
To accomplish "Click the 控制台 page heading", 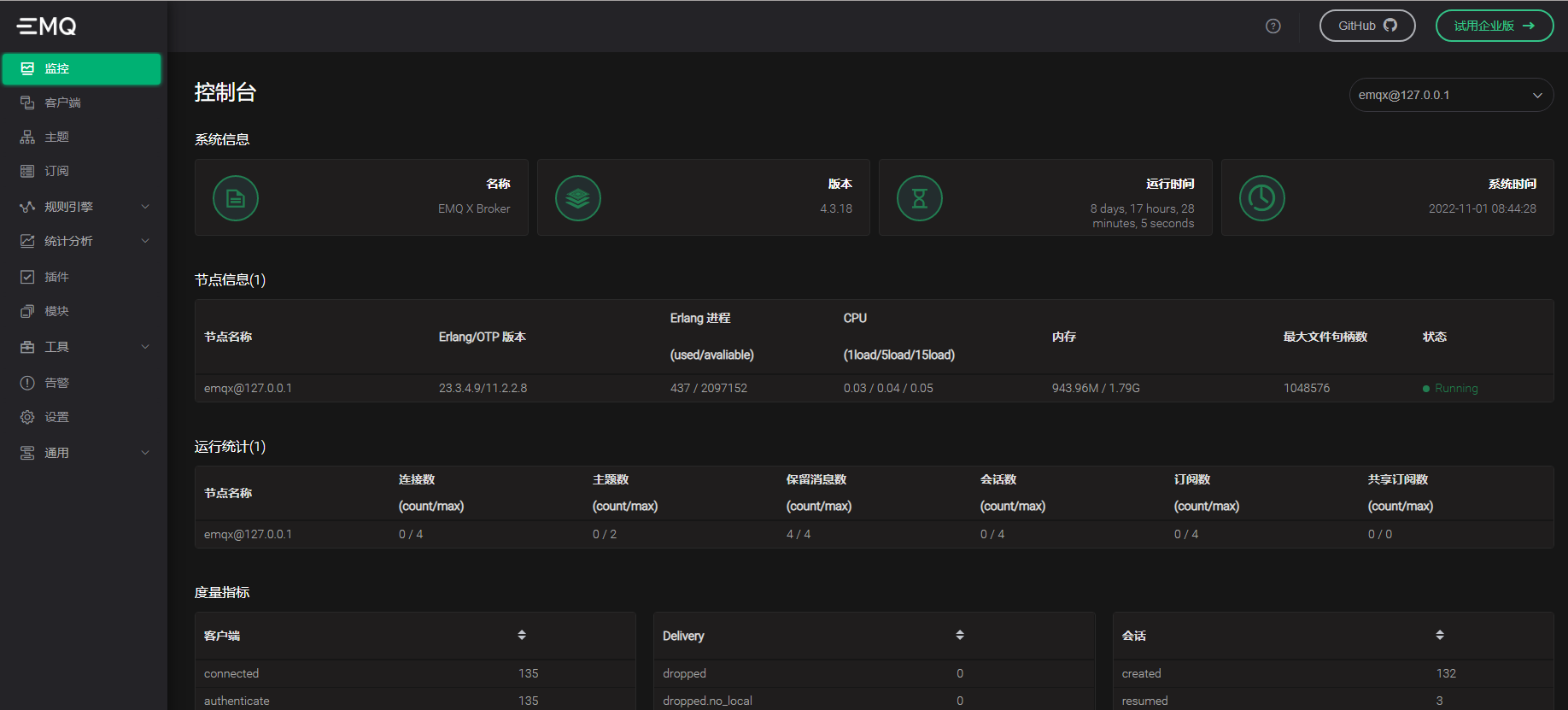I will (225, 92).
